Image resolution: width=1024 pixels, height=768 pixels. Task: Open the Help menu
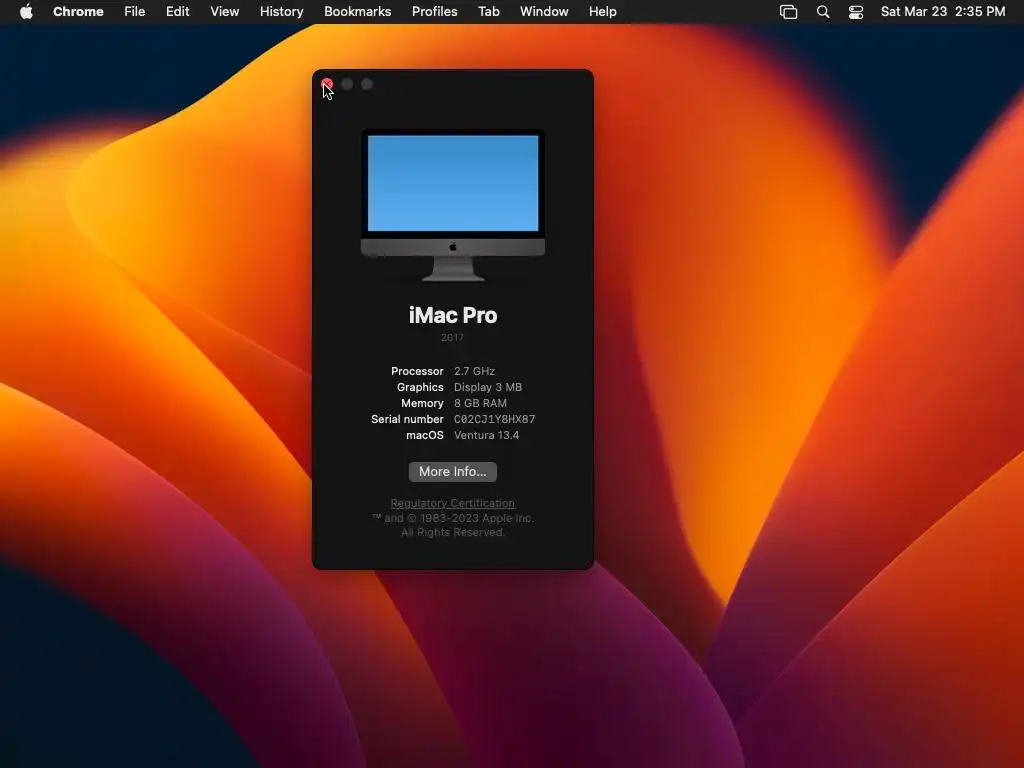click(x=602, y=12)
